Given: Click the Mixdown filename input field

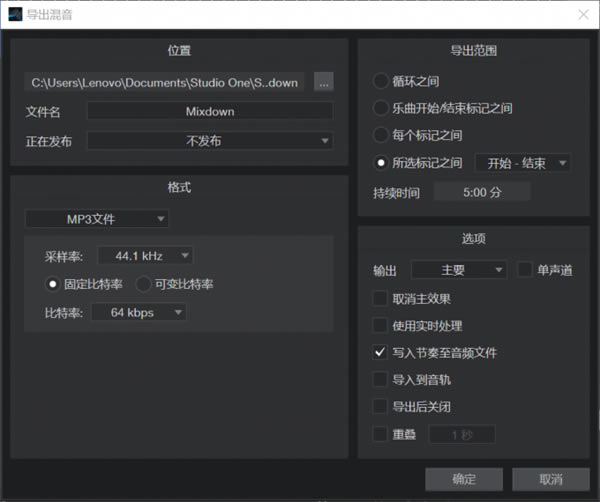Looking at the screenshot, I should coord(210,111).
